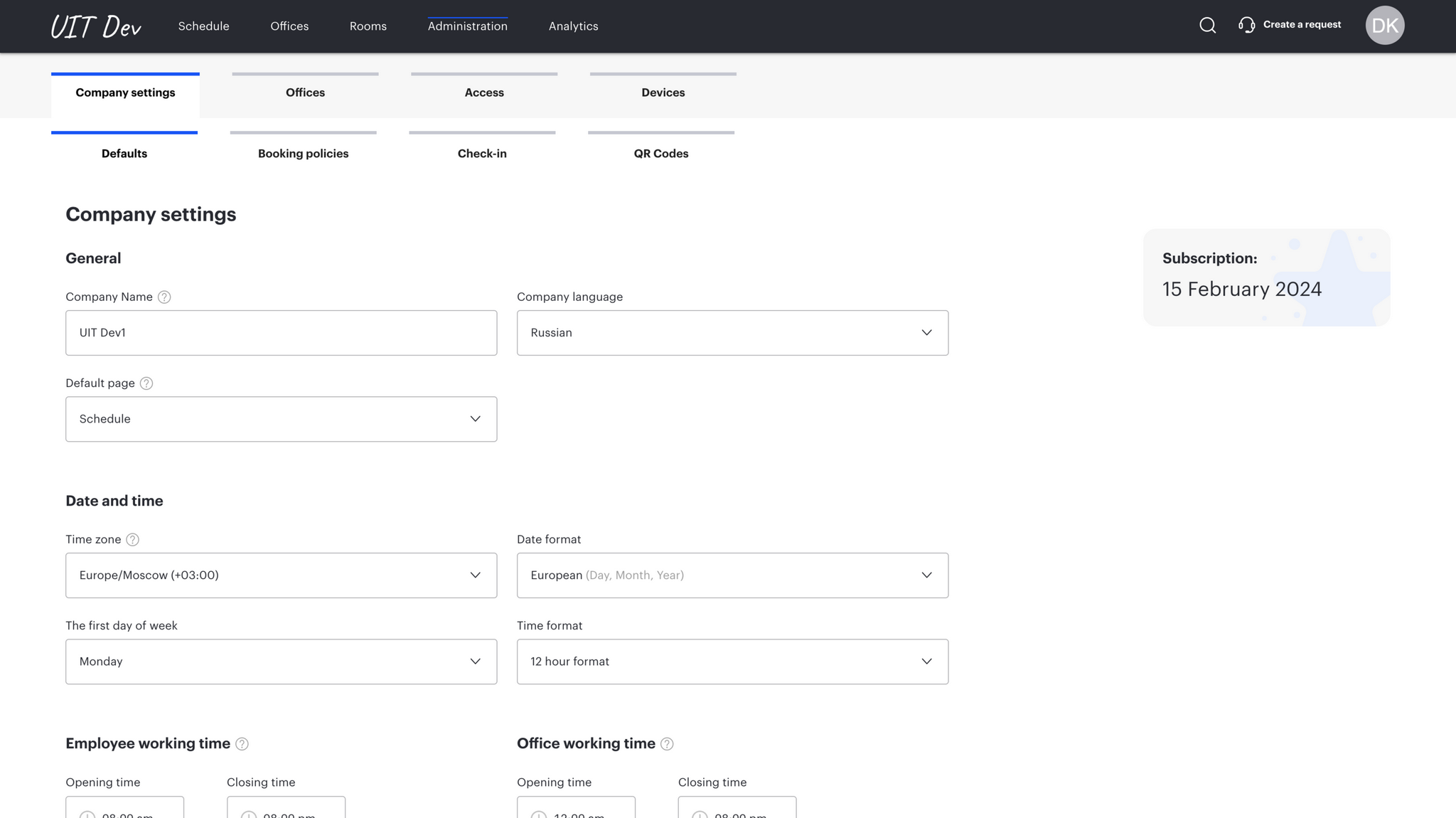Expand the Company language dropdown
Viewport: 1456px width, 818px height.
tap(732, 333)
